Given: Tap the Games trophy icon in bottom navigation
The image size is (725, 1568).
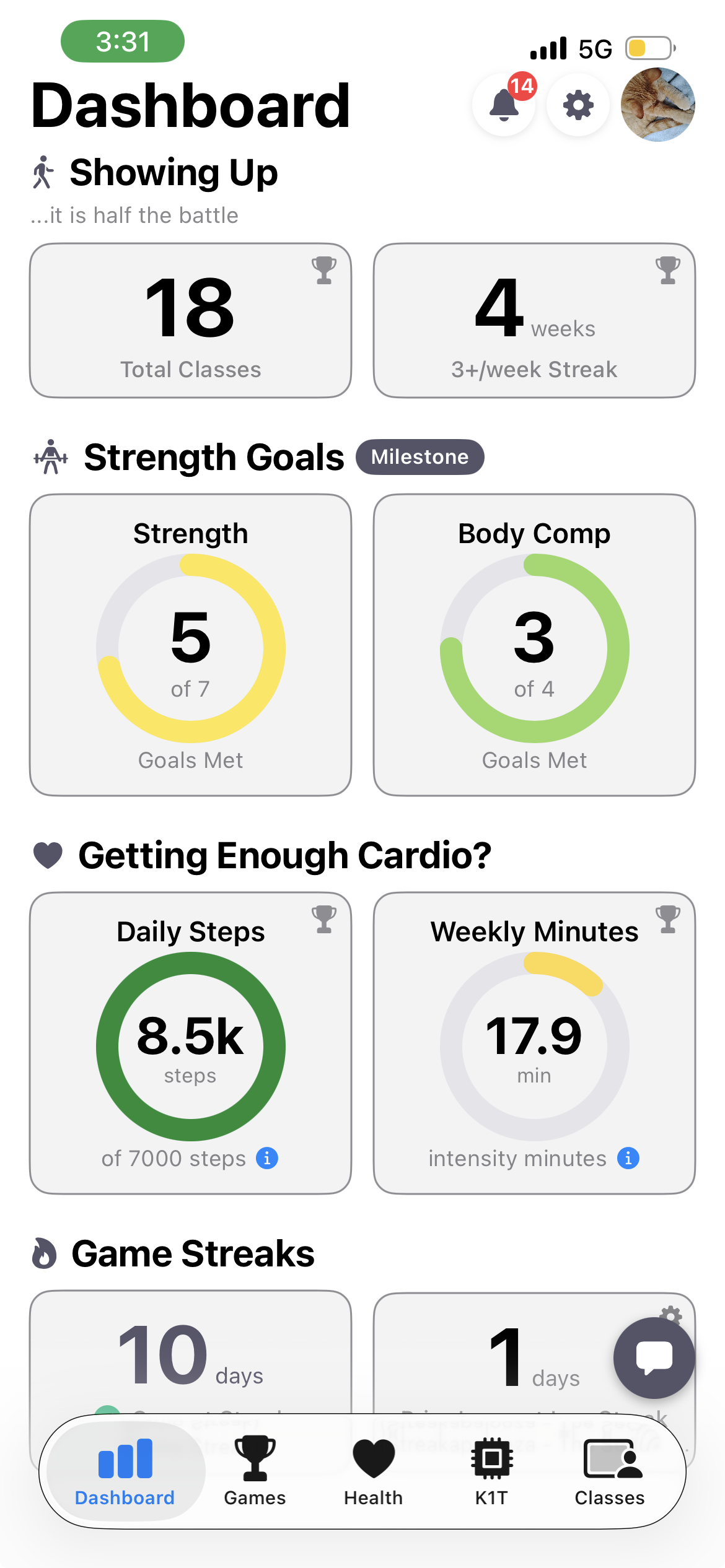Looking at the screenshot, I should 255,1461.
